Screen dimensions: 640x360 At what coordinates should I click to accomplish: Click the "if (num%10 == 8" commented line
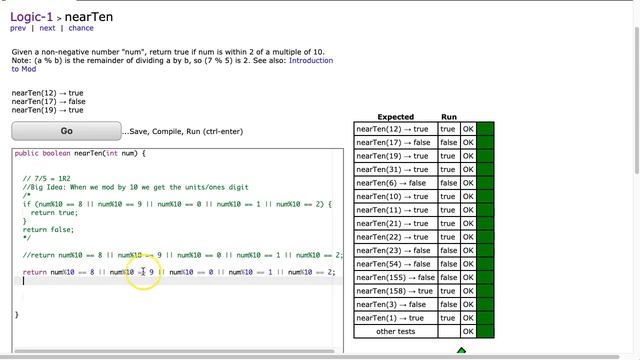coord(177,204)
